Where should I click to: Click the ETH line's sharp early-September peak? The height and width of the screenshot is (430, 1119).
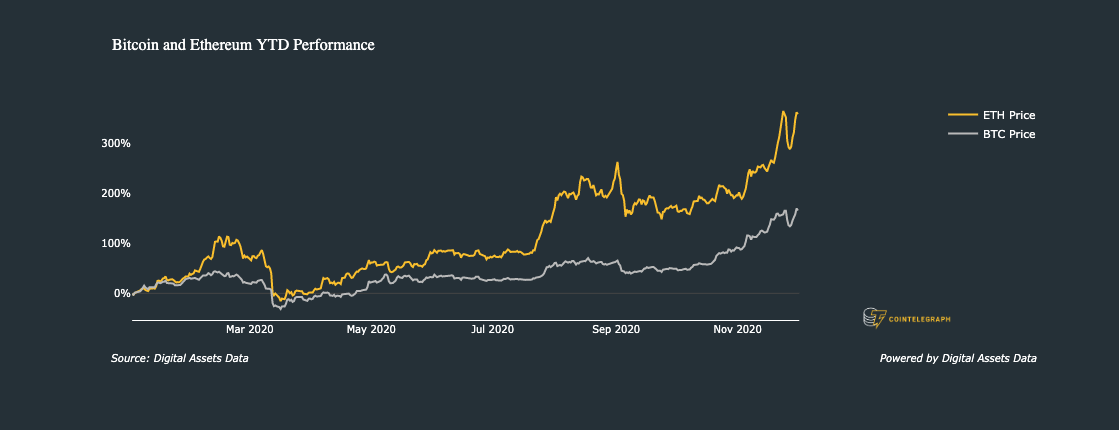tap(617, 163)
